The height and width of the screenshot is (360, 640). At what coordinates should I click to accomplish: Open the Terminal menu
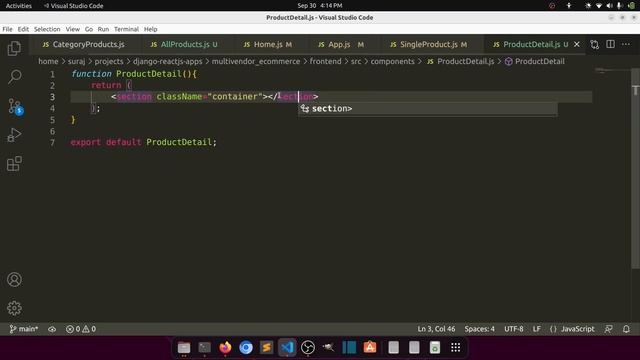click(x=127, y=29)
